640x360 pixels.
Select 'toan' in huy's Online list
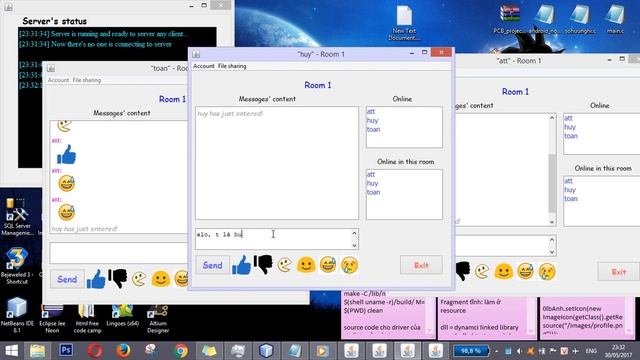click(x=373, y=129)
